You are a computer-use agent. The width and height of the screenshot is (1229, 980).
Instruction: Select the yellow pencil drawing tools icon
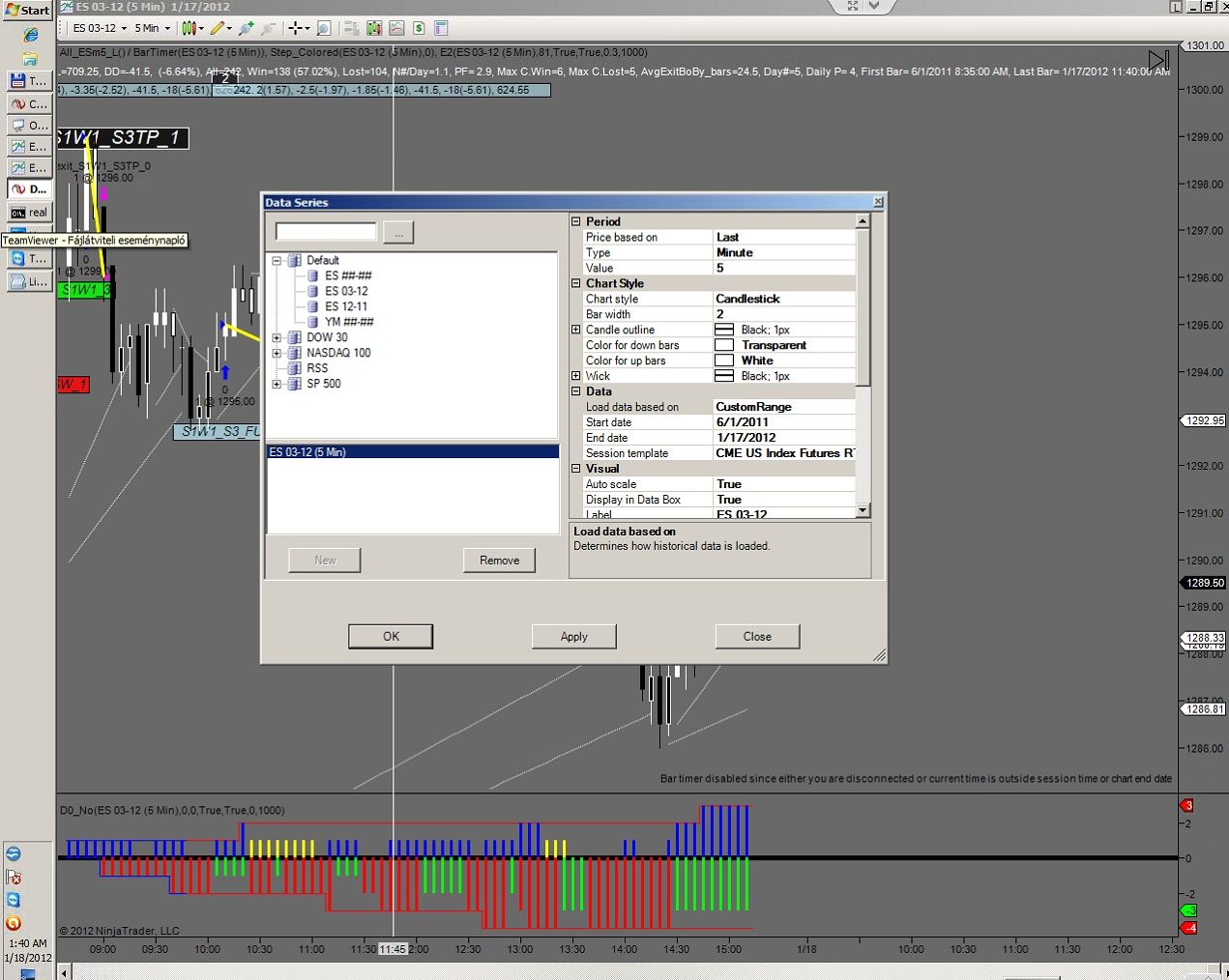pos(218,28)
